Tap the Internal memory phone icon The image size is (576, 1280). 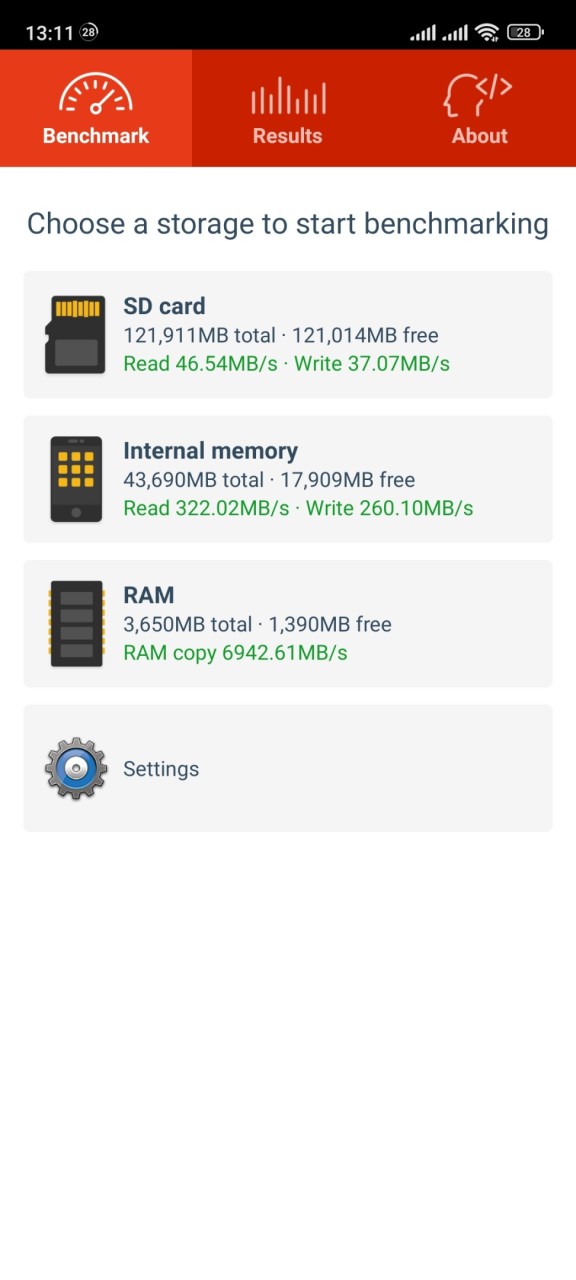point(76,479)
